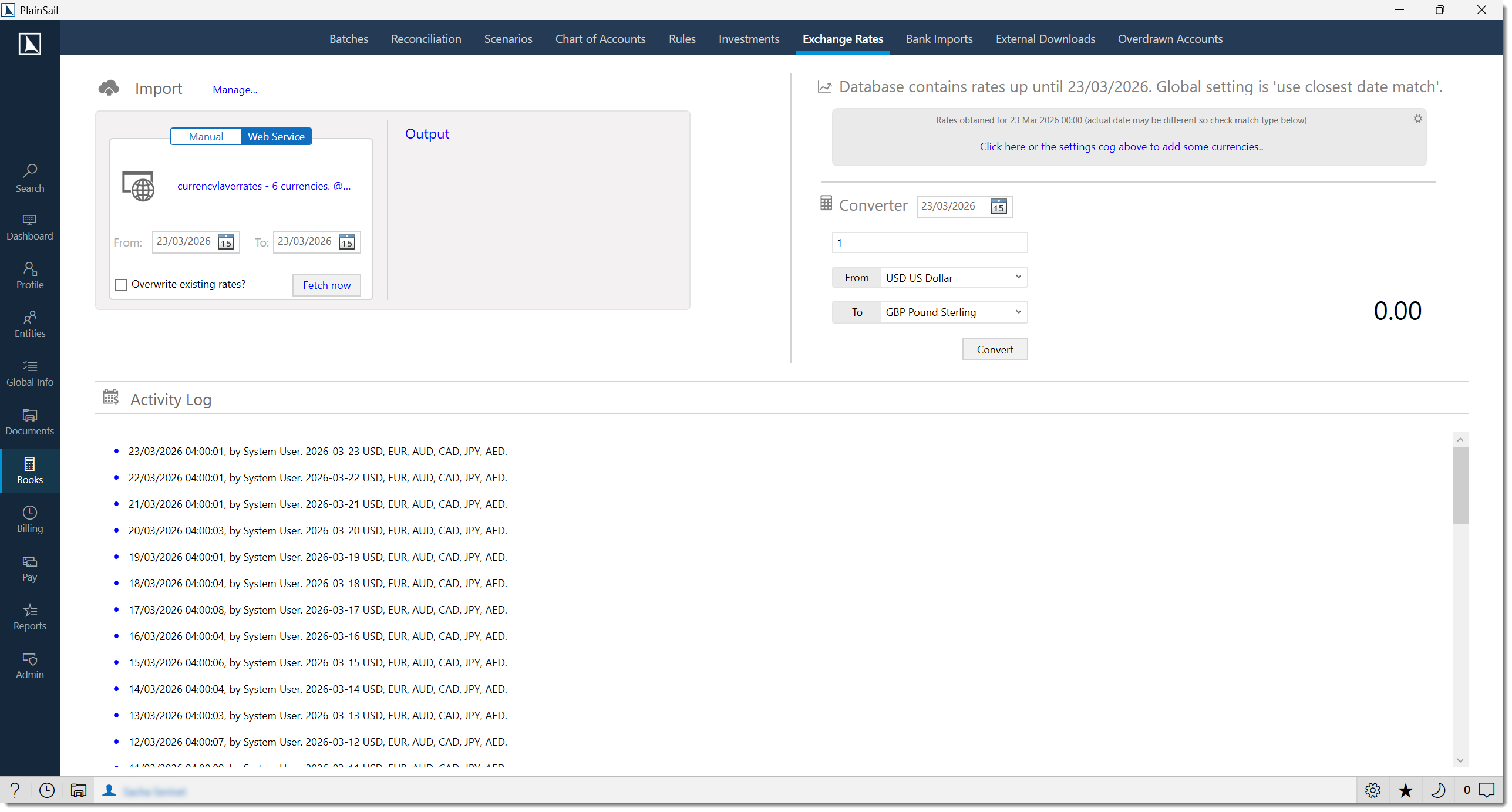The width and height of the screenshot is (1512, 812).
Task: Switch import mode to Manual
Action: (x=206, y=136)
